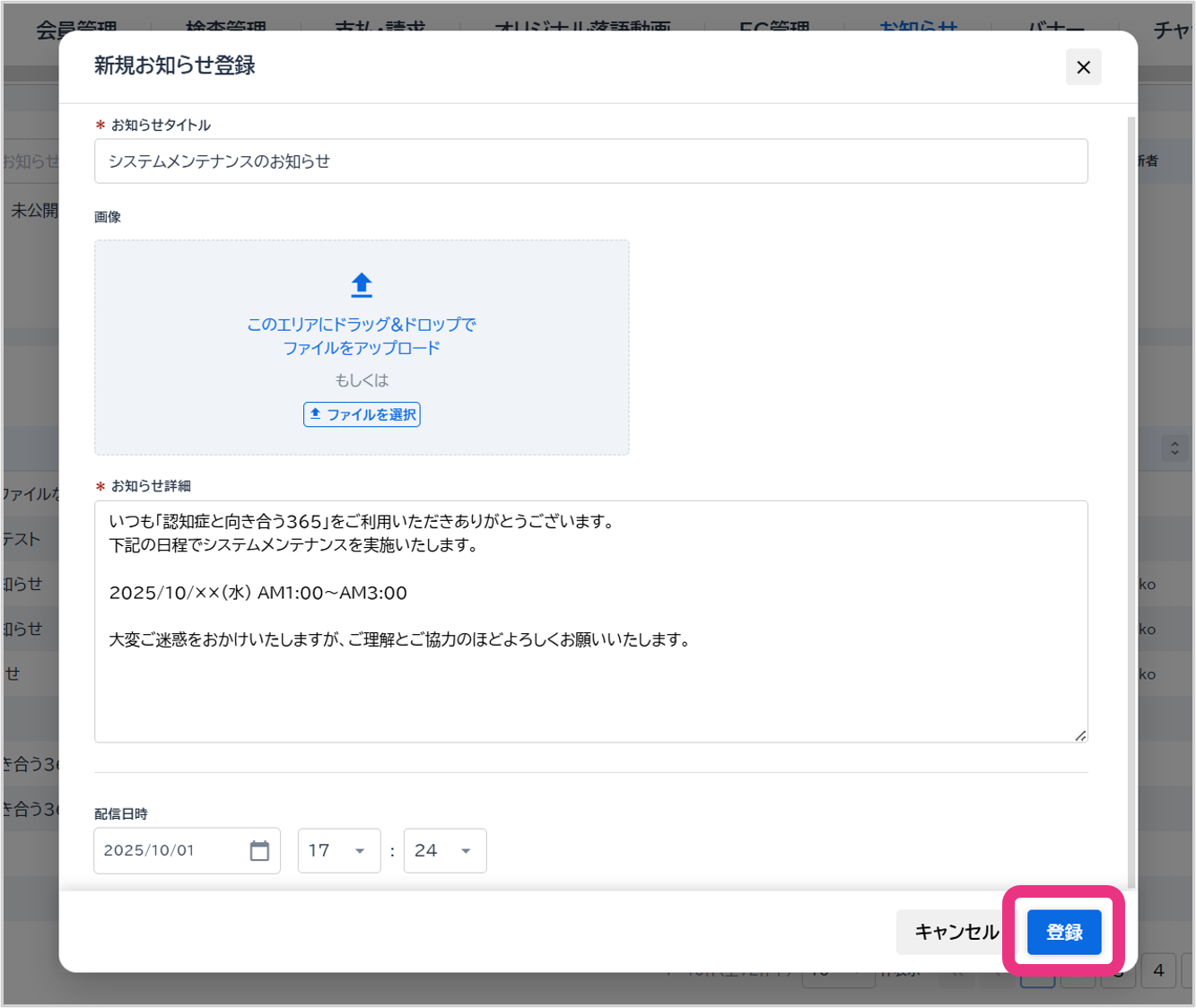Focus the お知らせタイトル input field
Viewport: 1196px width, 1008px height.
pyautogui.click(x=590, y=161)
